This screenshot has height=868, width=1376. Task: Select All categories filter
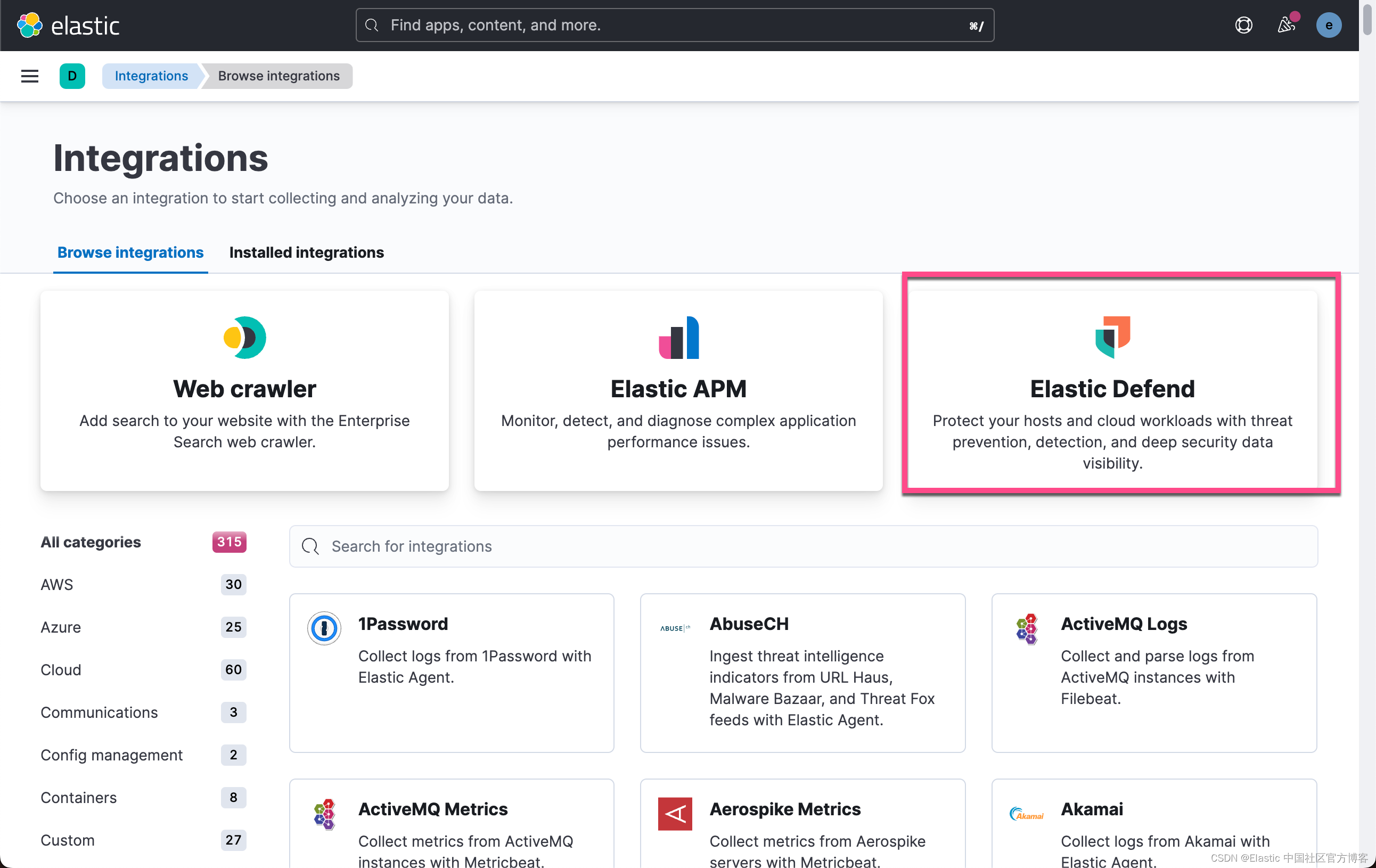(x=143, y=542)
